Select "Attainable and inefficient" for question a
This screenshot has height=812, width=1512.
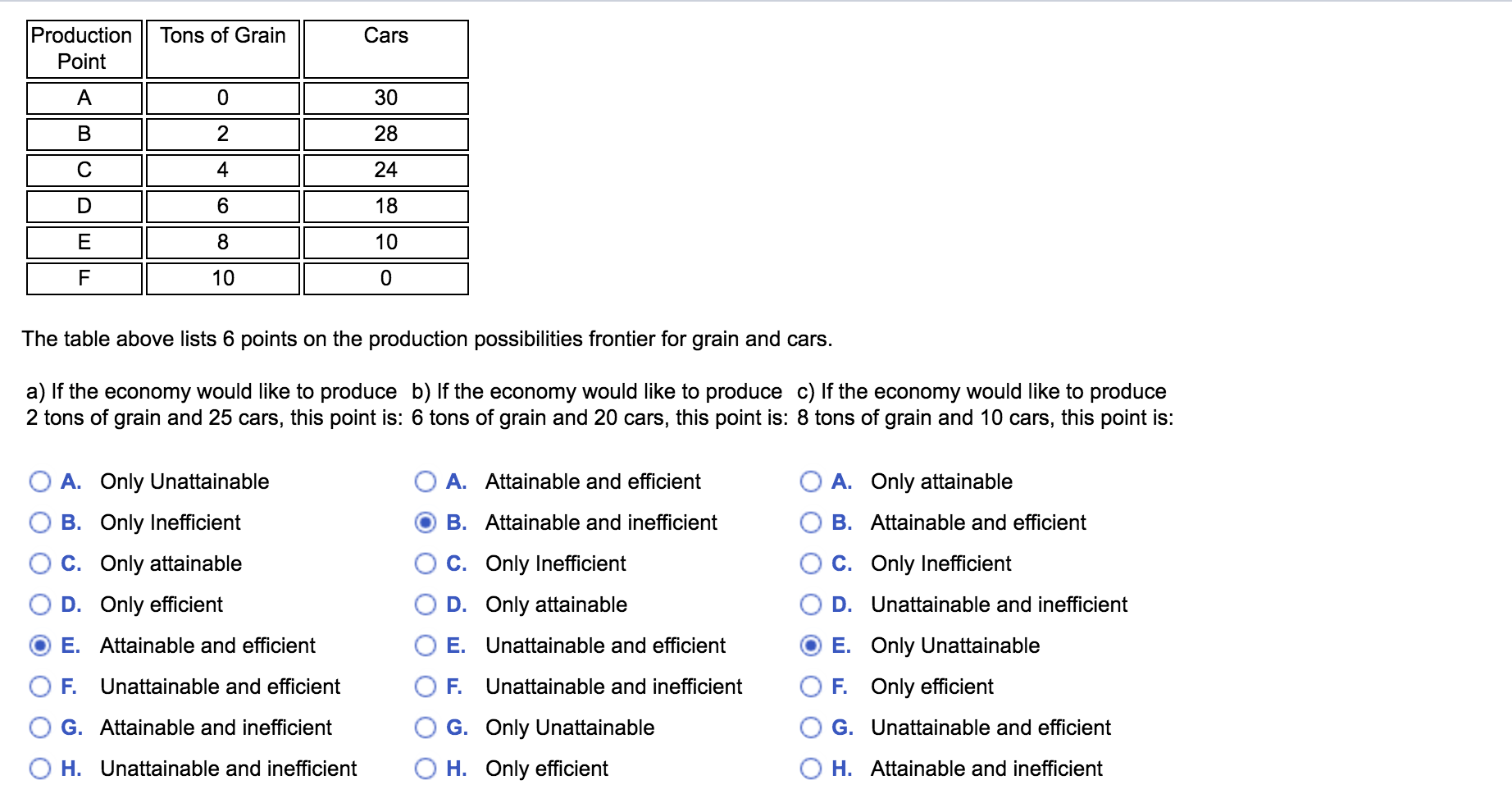pyautogui.click(x=39, y=728)
